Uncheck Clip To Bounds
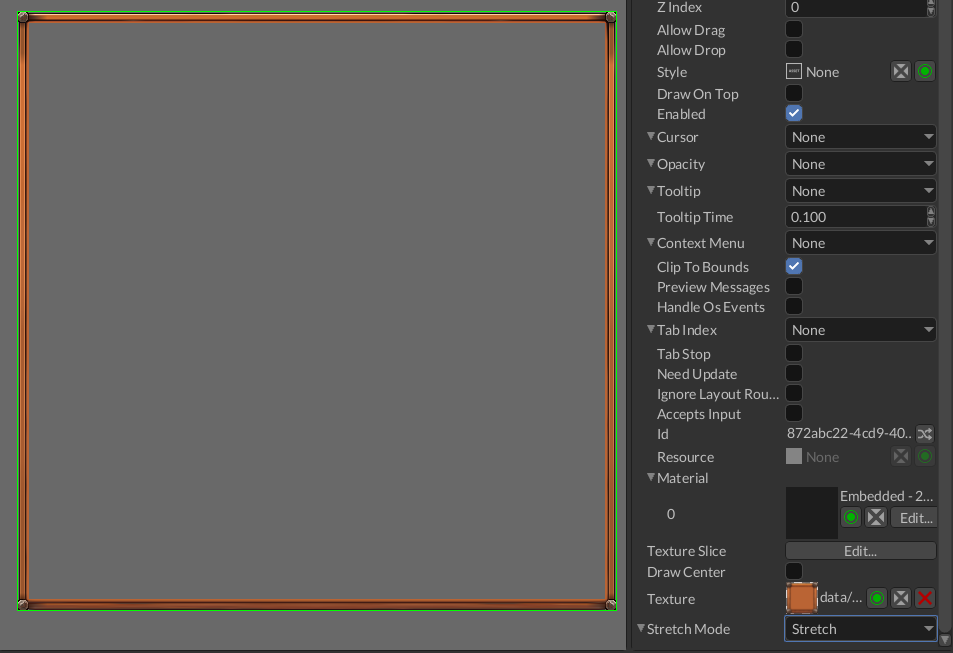Viewport: 953px width, 653px height. pyautogui.click(x=794, y=267)
